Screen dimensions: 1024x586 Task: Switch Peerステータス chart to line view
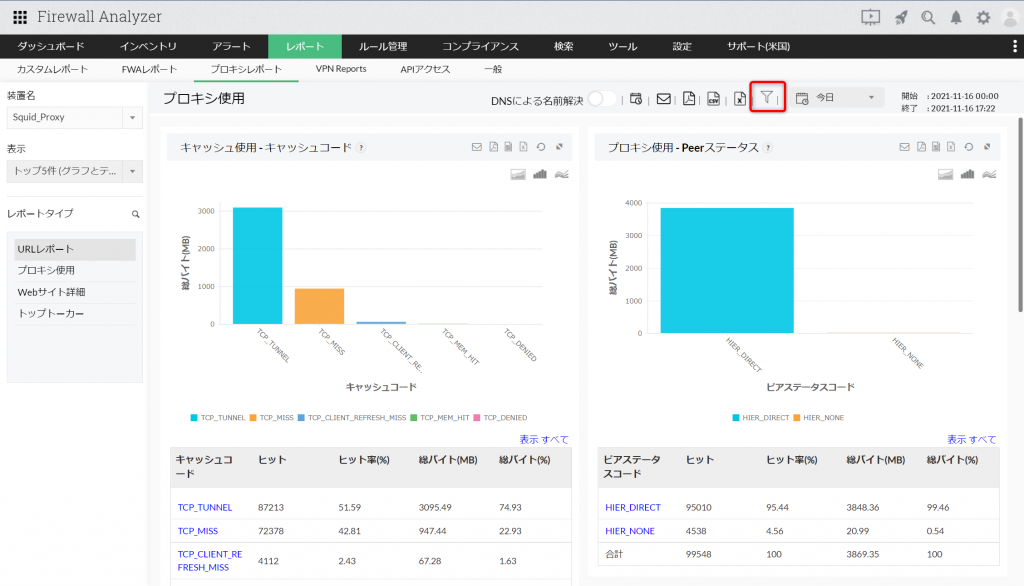click(989, 174)
